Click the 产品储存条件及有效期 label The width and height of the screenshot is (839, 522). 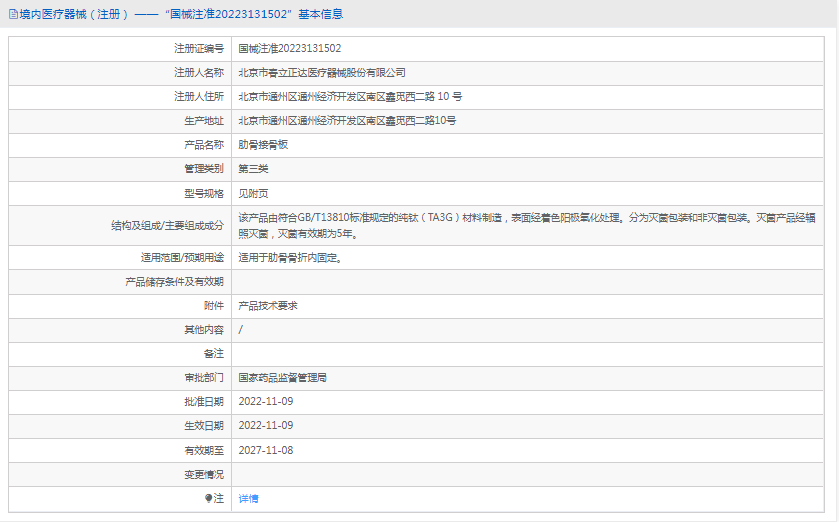pos(174,282)
